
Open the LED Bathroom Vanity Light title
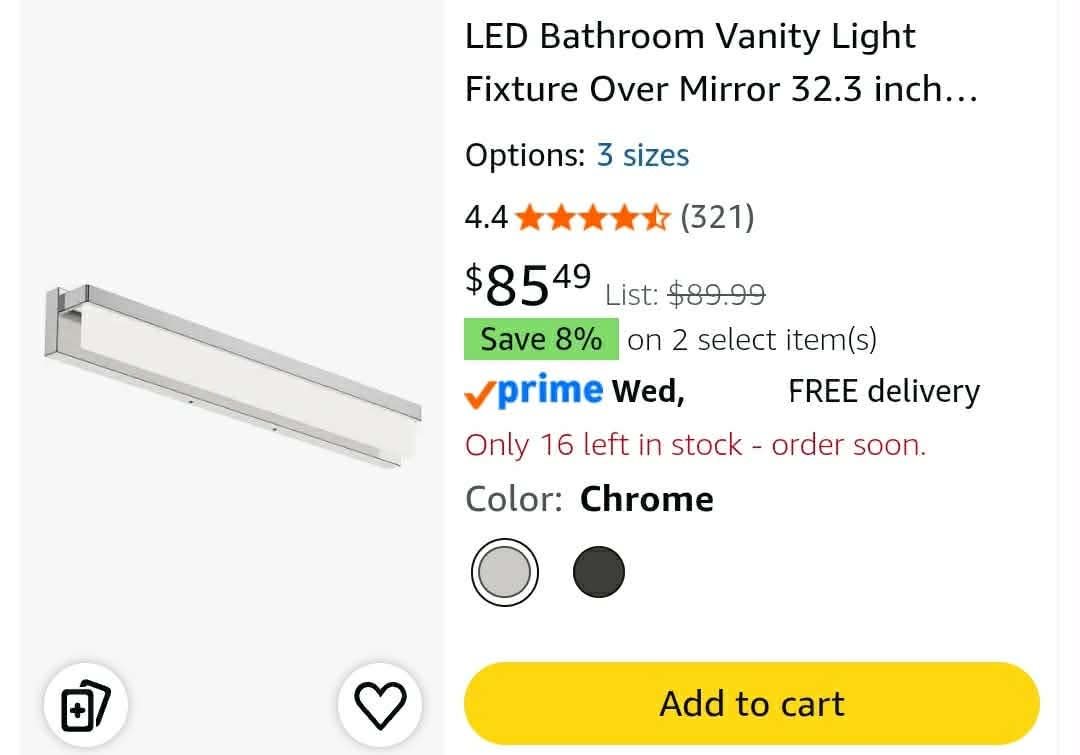click(x=721, y=63)
